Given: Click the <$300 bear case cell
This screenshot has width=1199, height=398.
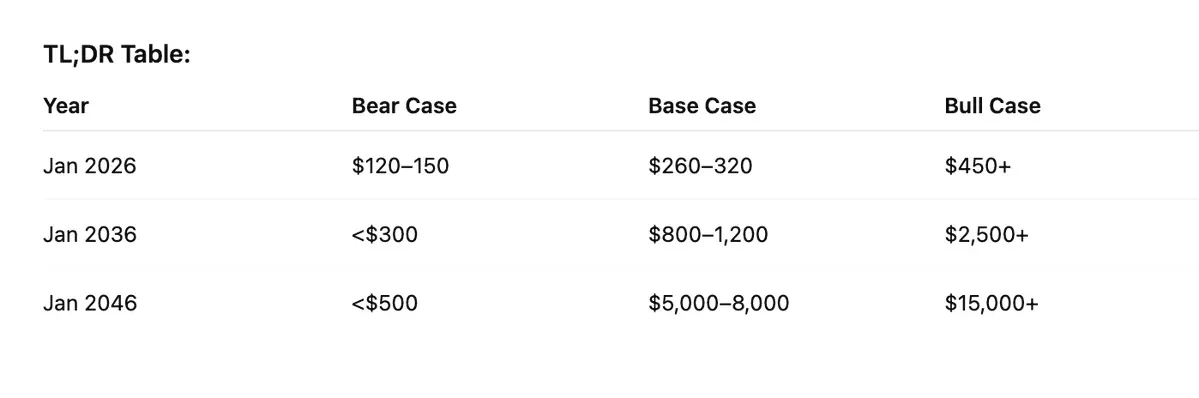Looking at the screenshot, I should [385, 234].
